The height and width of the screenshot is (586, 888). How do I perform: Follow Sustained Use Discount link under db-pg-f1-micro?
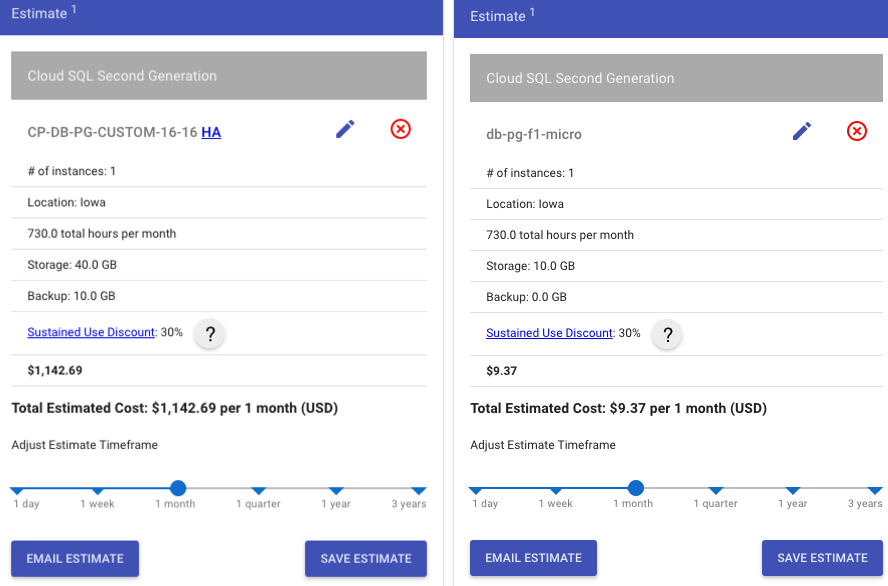tap(549, 333)
